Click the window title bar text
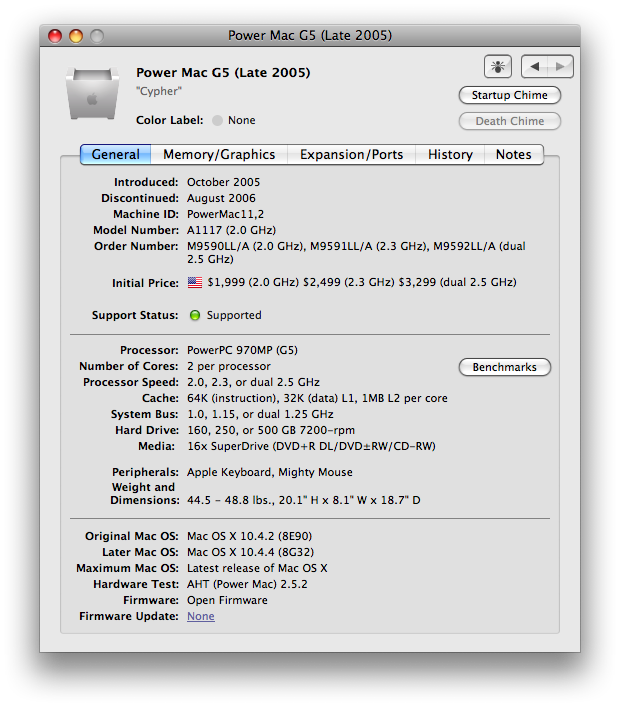The height and width of the screenshot is (707, 620). [x=310, y=36]
